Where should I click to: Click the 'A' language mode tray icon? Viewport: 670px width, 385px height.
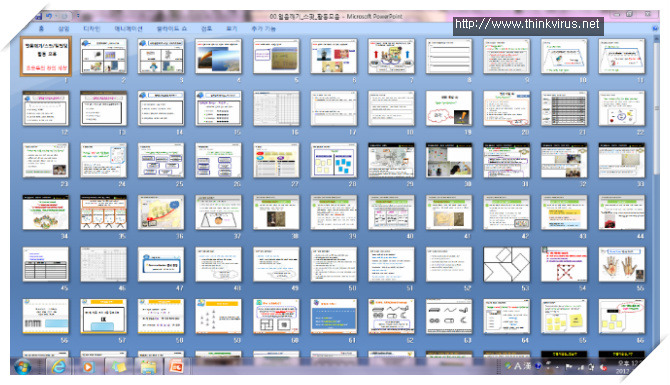coord(517,366)
